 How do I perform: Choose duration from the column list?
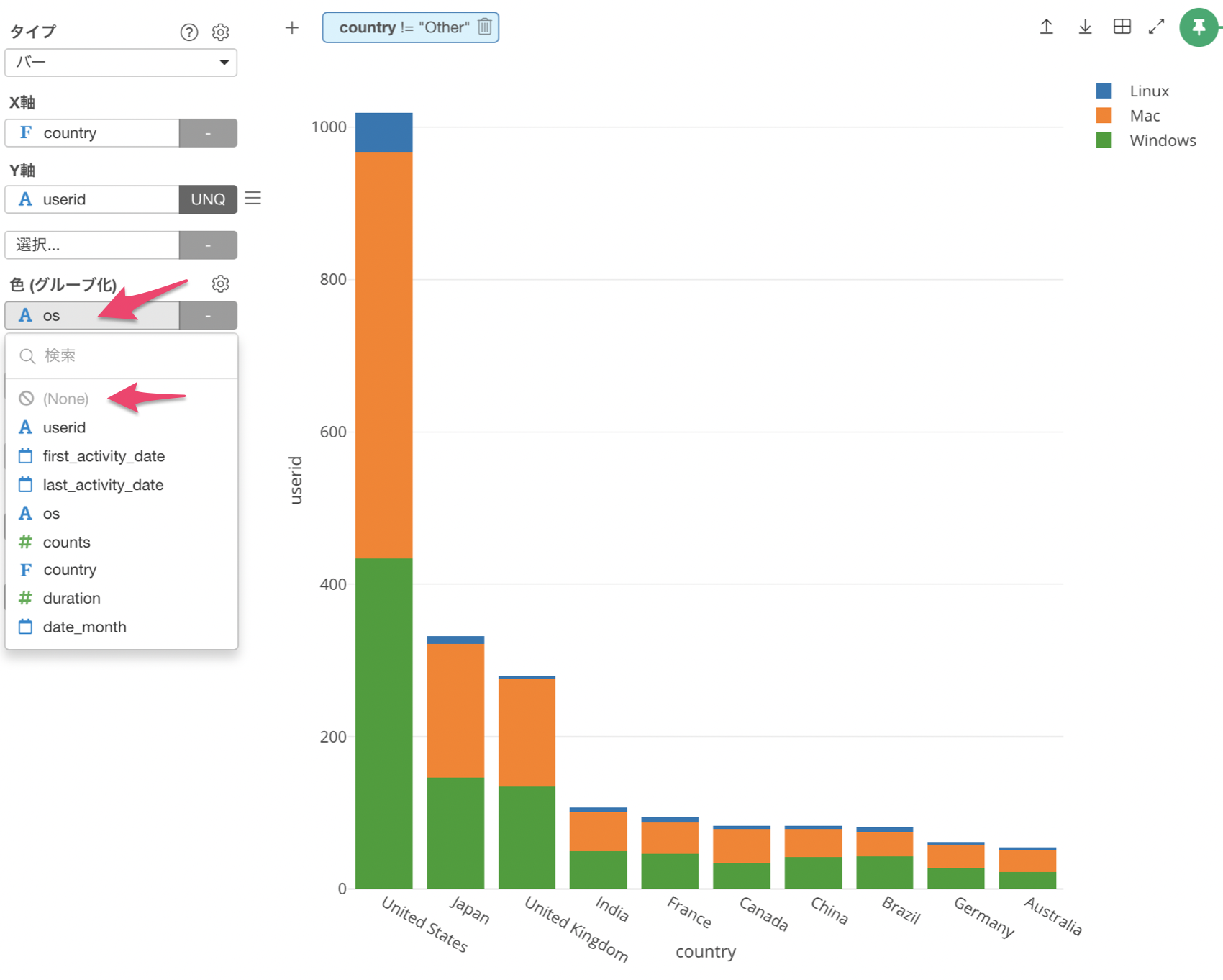click(x=122, y=599)
